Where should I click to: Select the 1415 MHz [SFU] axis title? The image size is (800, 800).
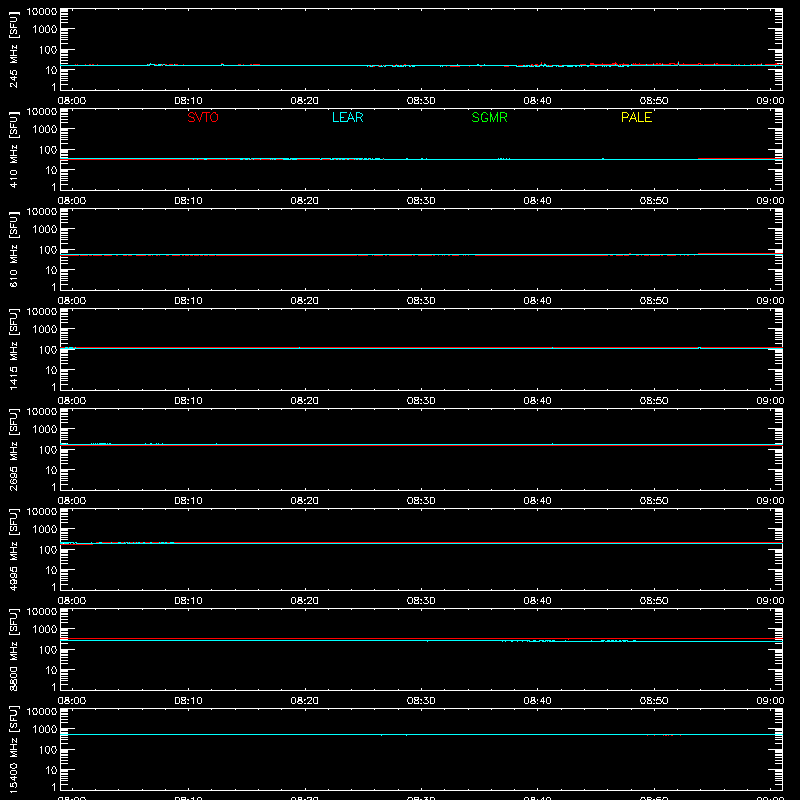point(14,349)
